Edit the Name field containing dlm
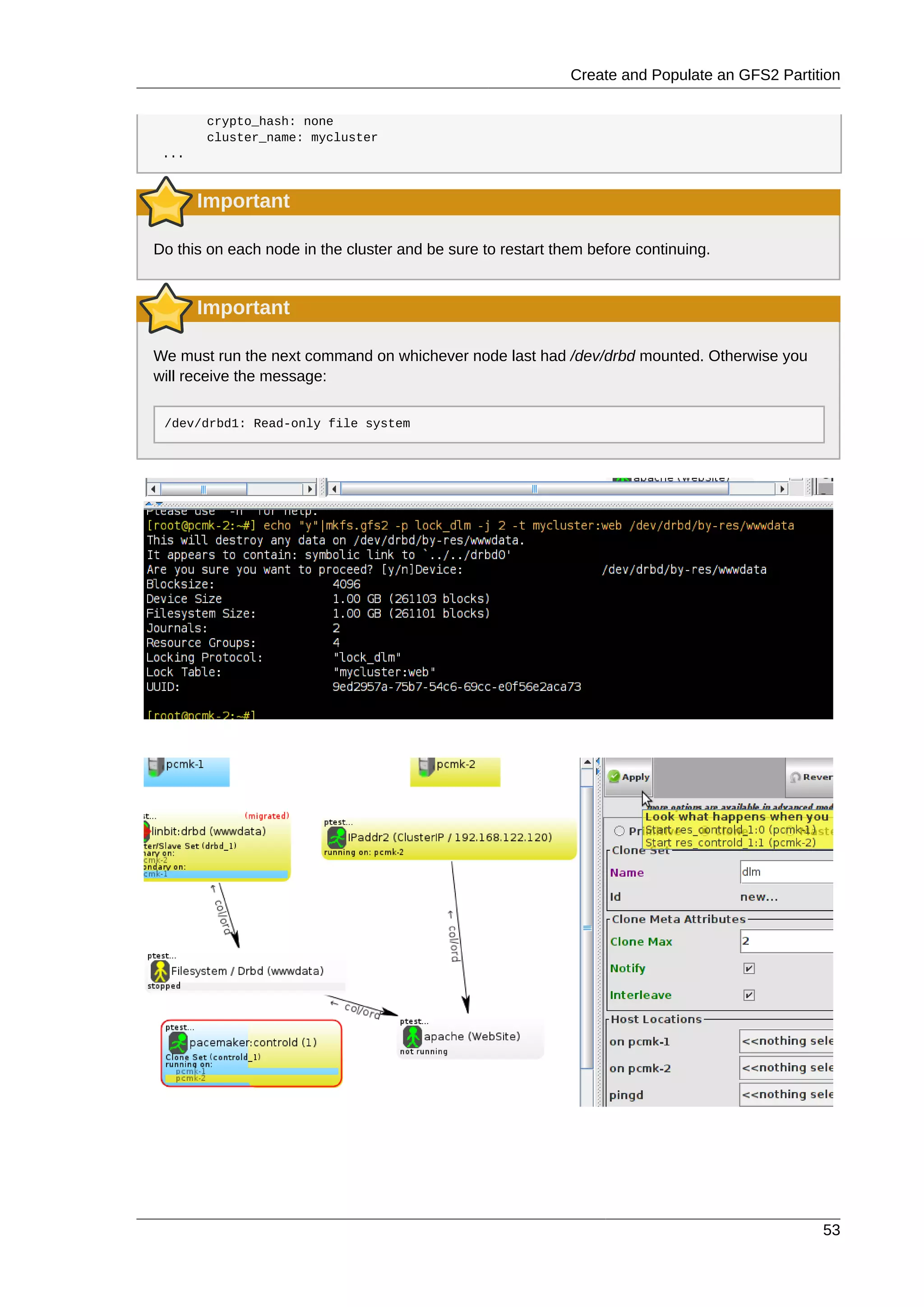The height and width of the screenshot is (1307, 924). pos(786,872)
